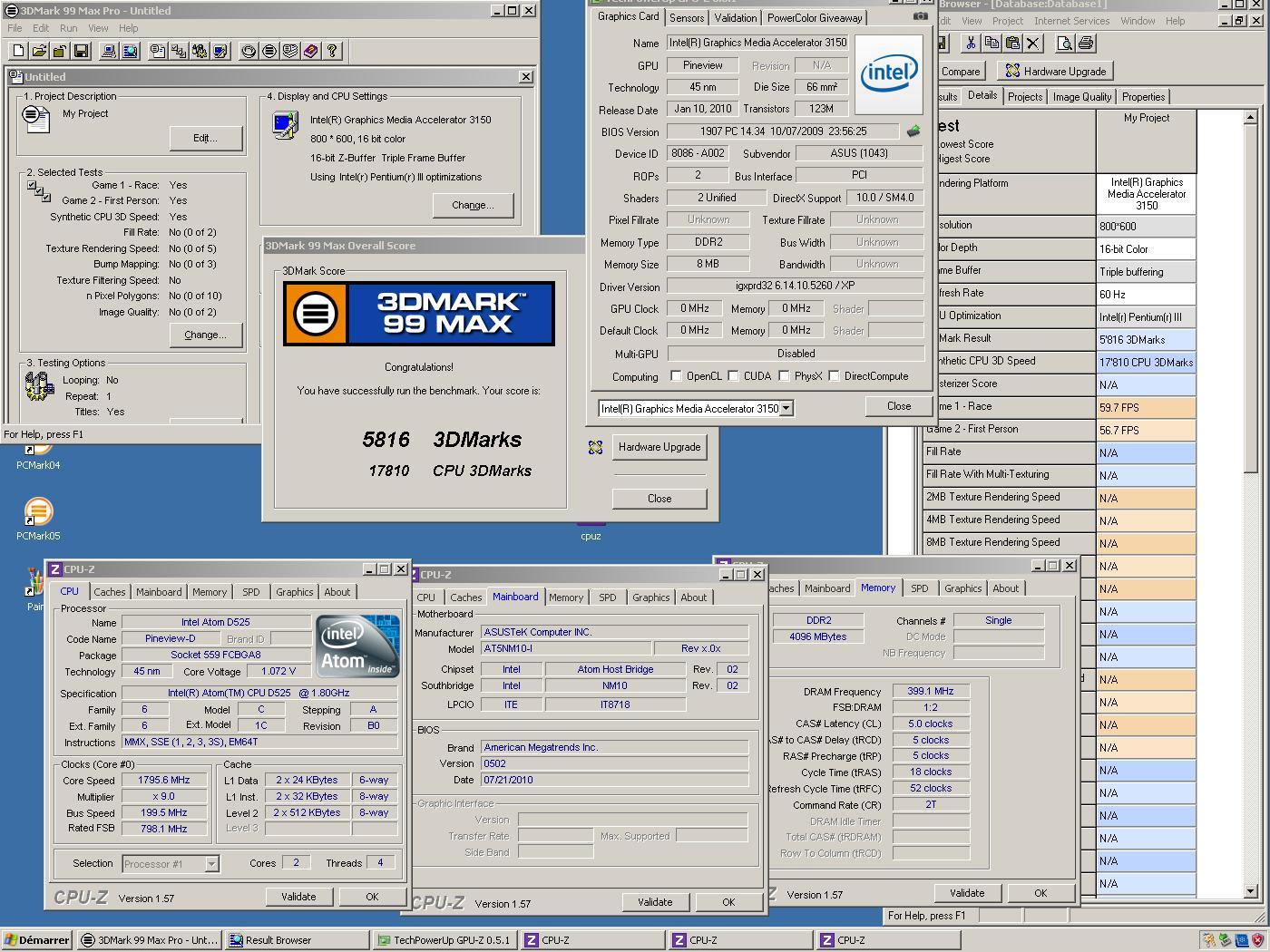Enable the OpenCL checkbox in GPU-Z
The image size is (1270, 952).
(676, 376)
